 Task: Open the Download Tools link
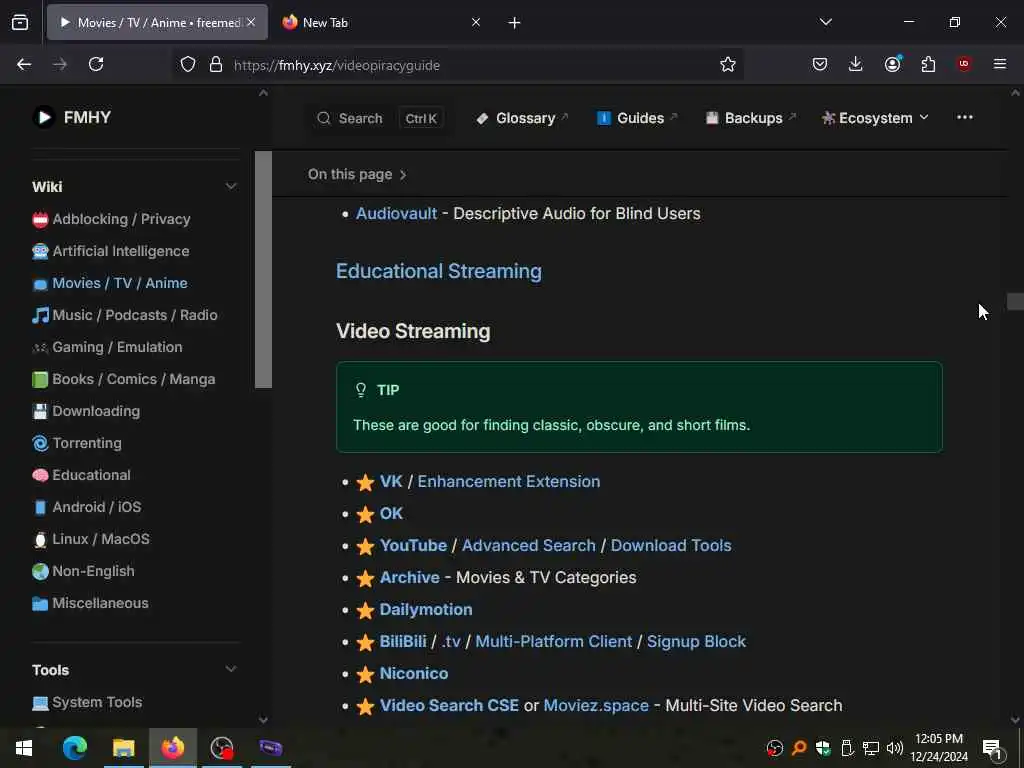click(671, 545)
